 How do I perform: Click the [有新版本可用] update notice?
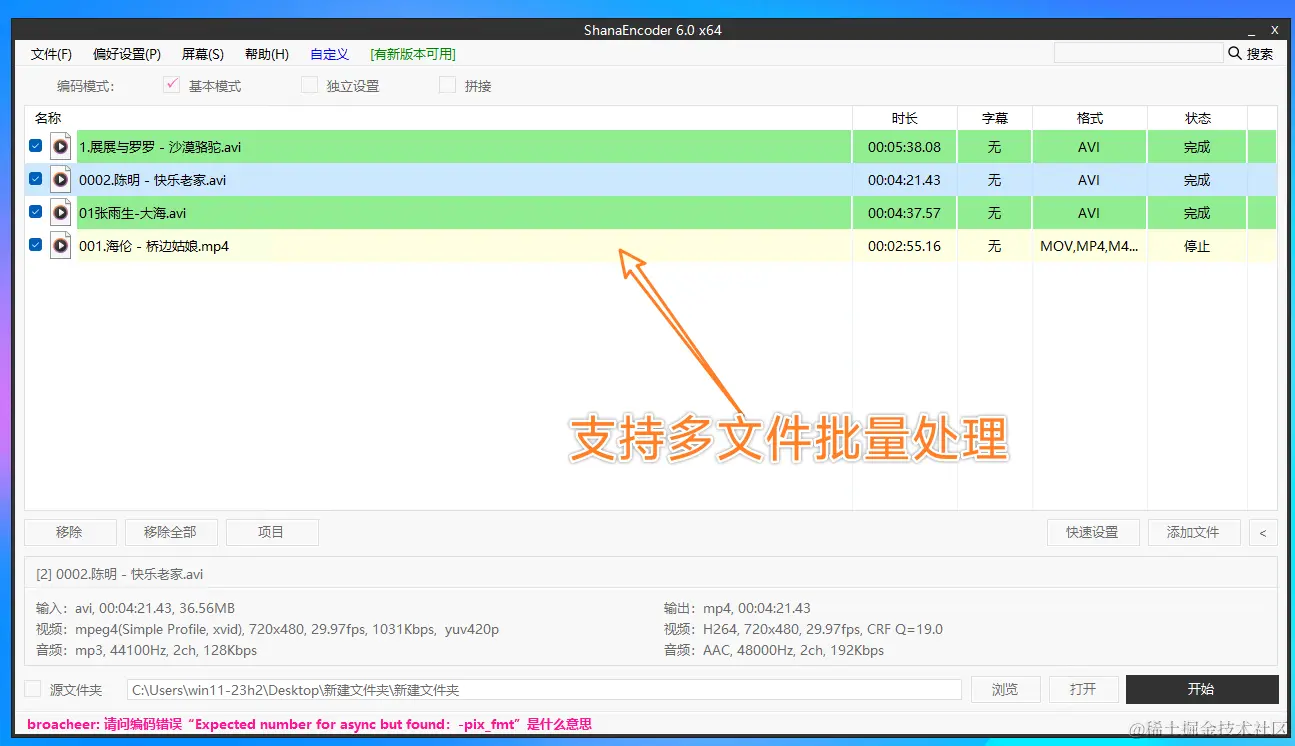pyautogui.click(x=413, y=54)
